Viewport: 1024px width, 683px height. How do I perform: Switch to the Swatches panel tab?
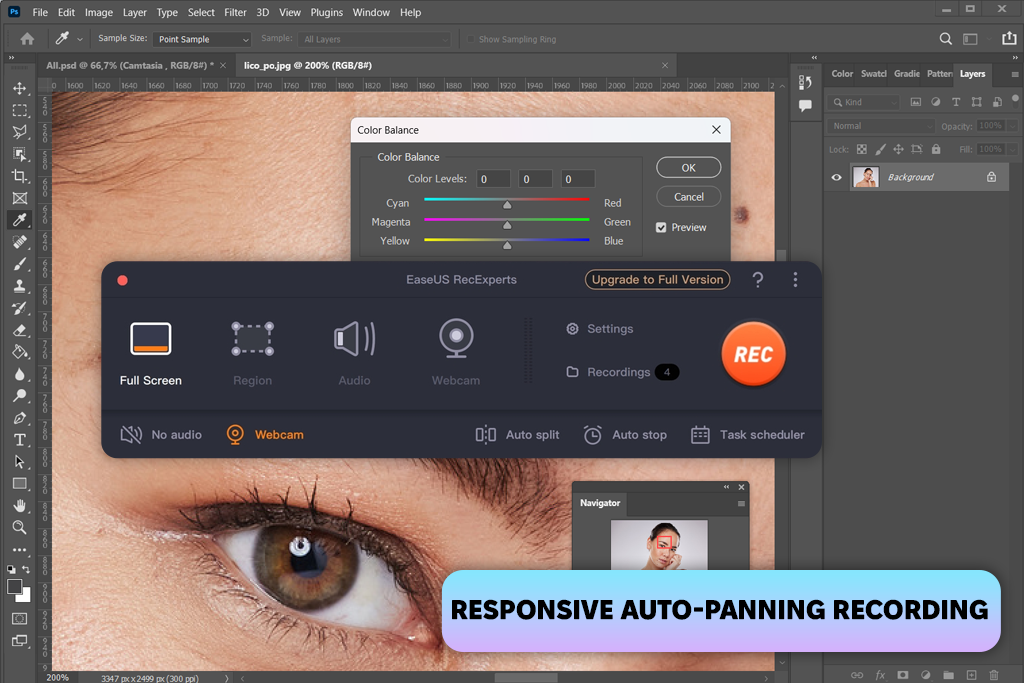pyautogui.click(x=873, y=74)
